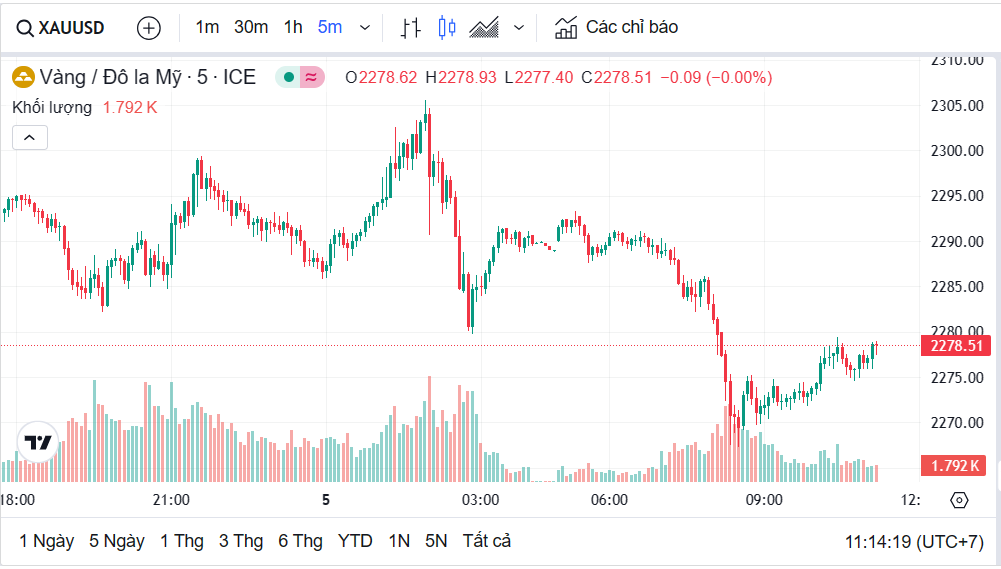
Task: Select the candlestick chart style icon
Action: tap(447, 28)
